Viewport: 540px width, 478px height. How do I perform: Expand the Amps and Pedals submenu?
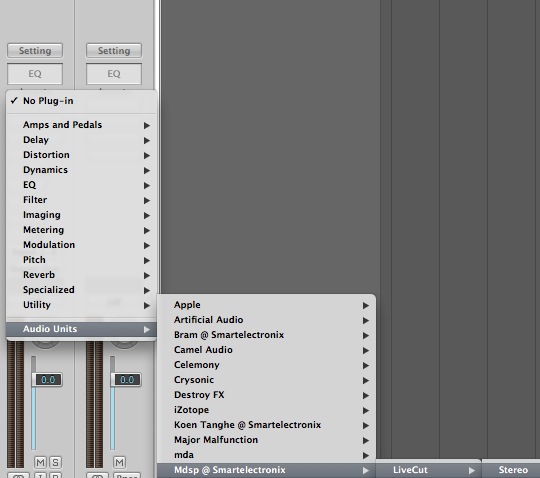[x=81, y=125]
